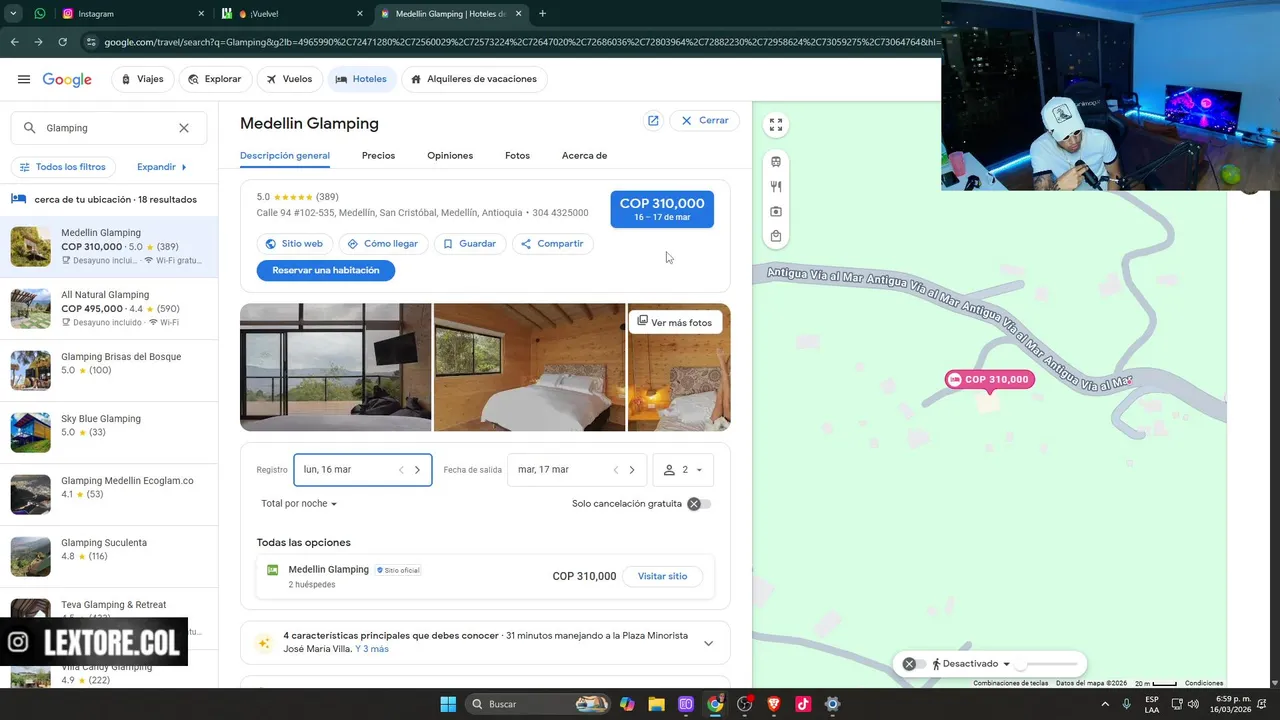The image size is (1280, 720).
Task: Open Brave browser from the taskbar
Action: pos(774,704)
